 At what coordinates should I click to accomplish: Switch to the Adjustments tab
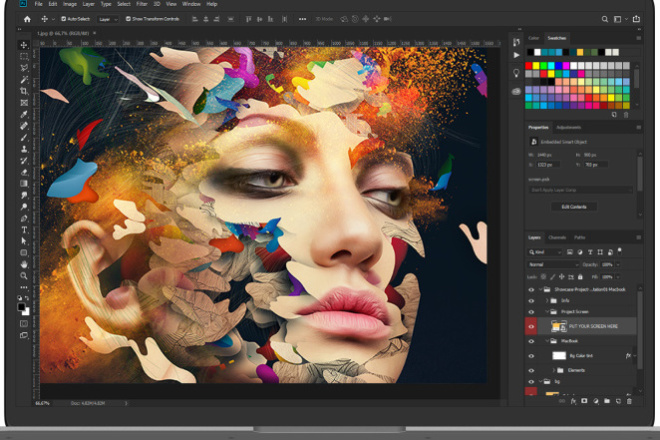pos(568,128)
